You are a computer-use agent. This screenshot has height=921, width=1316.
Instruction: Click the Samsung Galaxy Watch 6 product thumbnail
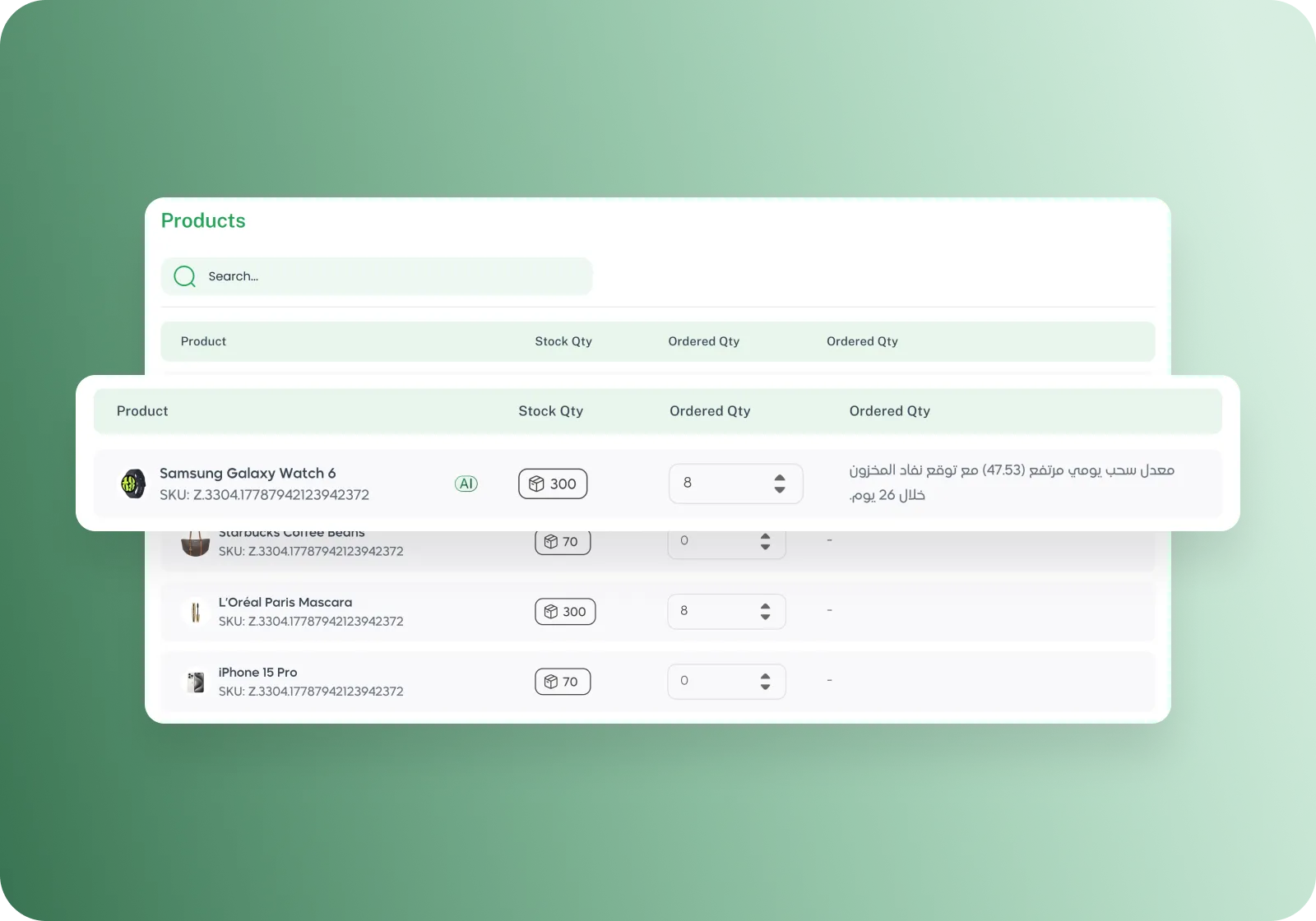pyautogui.click(x=133, y=484)
